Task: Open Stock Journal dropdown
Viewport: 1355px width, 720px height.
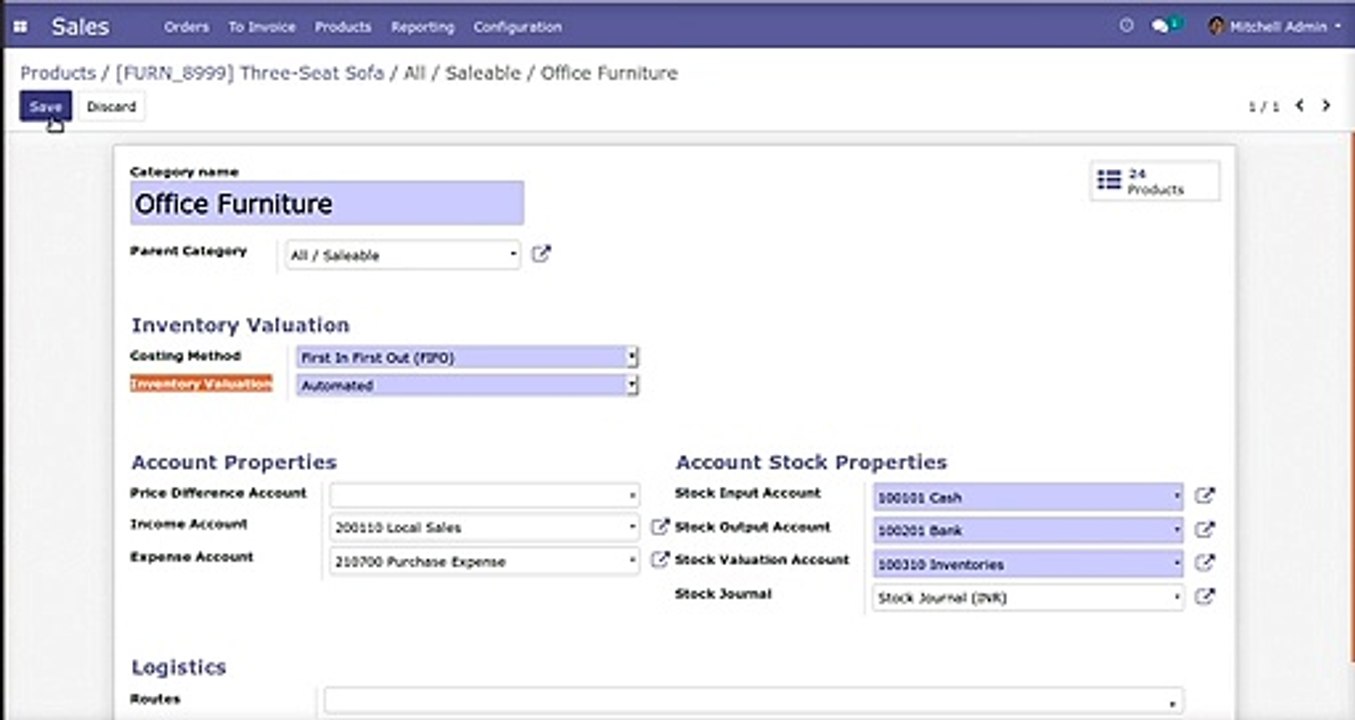Action: click(x=1028, y=598)
